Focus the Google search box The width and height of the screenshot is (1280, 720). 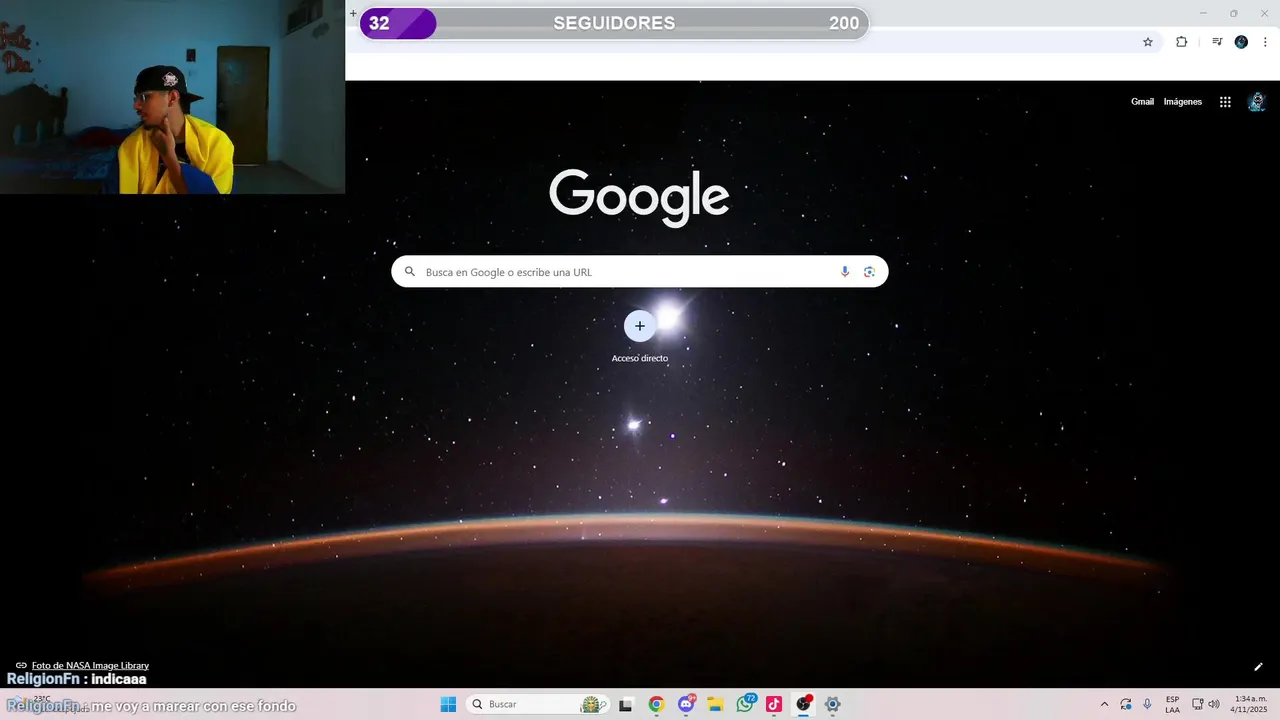(x=639, y=272)
